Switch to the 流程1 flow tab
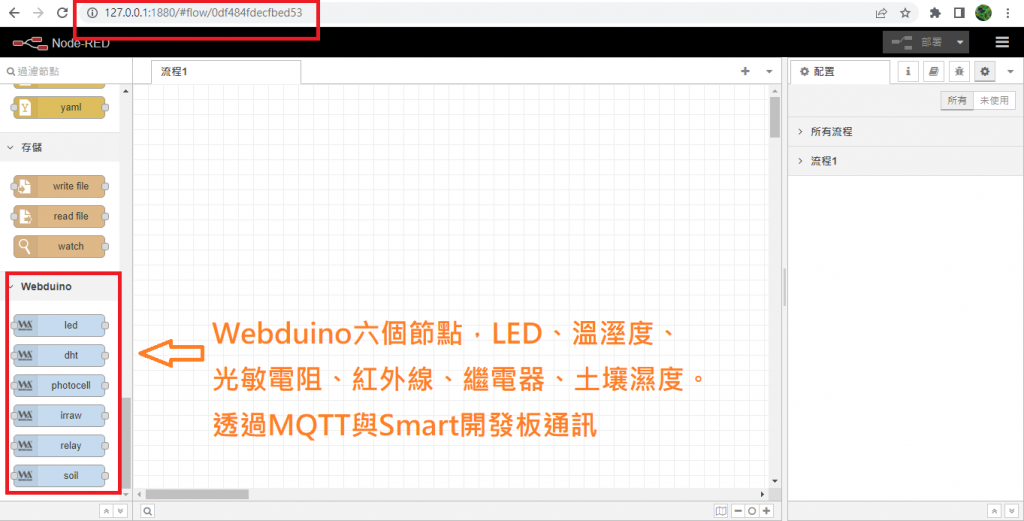This screenshot has height=521, width=1024. coord(226,72)
